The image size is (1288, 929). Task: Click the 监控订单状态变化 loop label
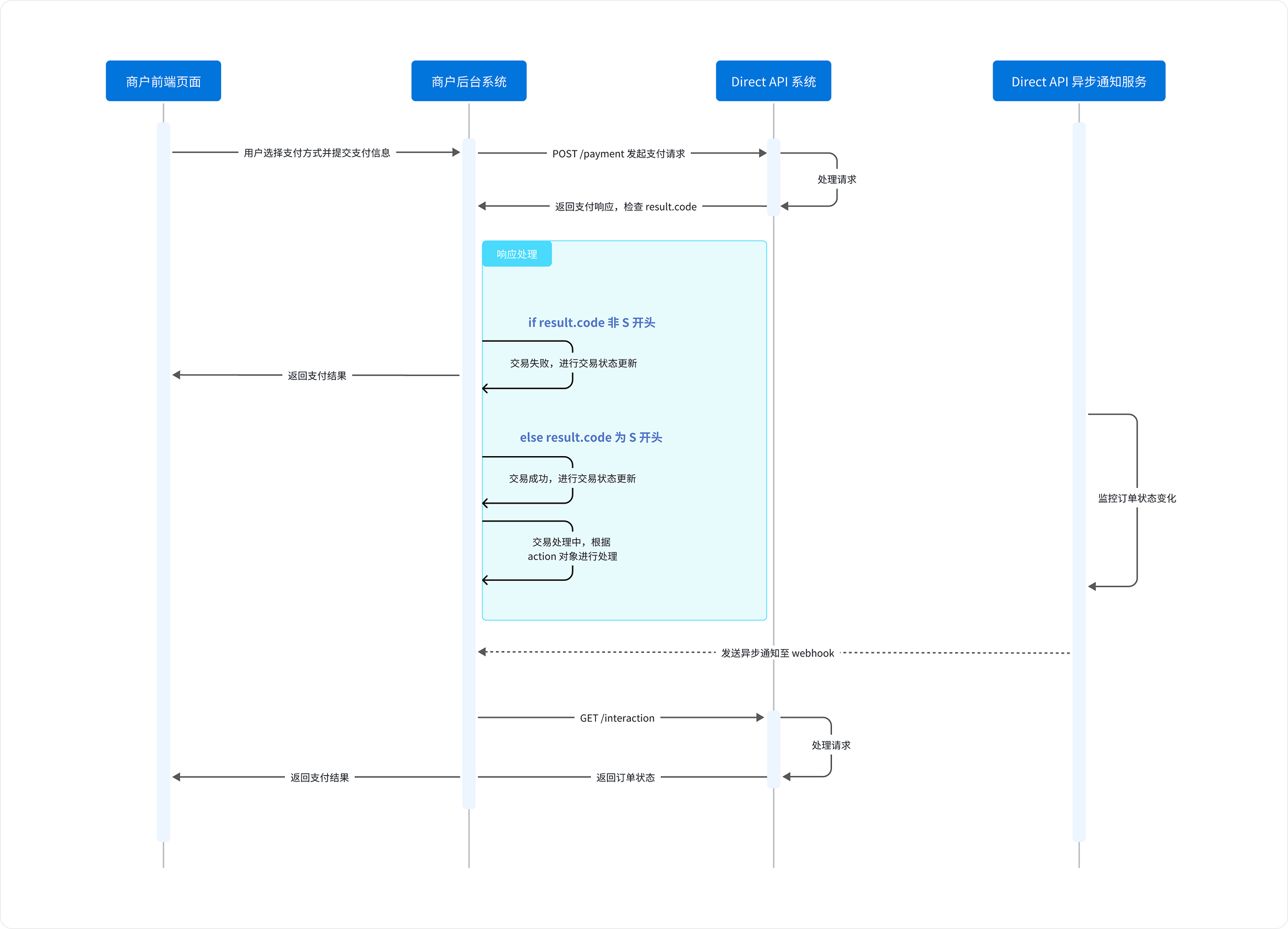click(x=1136, y=499)
